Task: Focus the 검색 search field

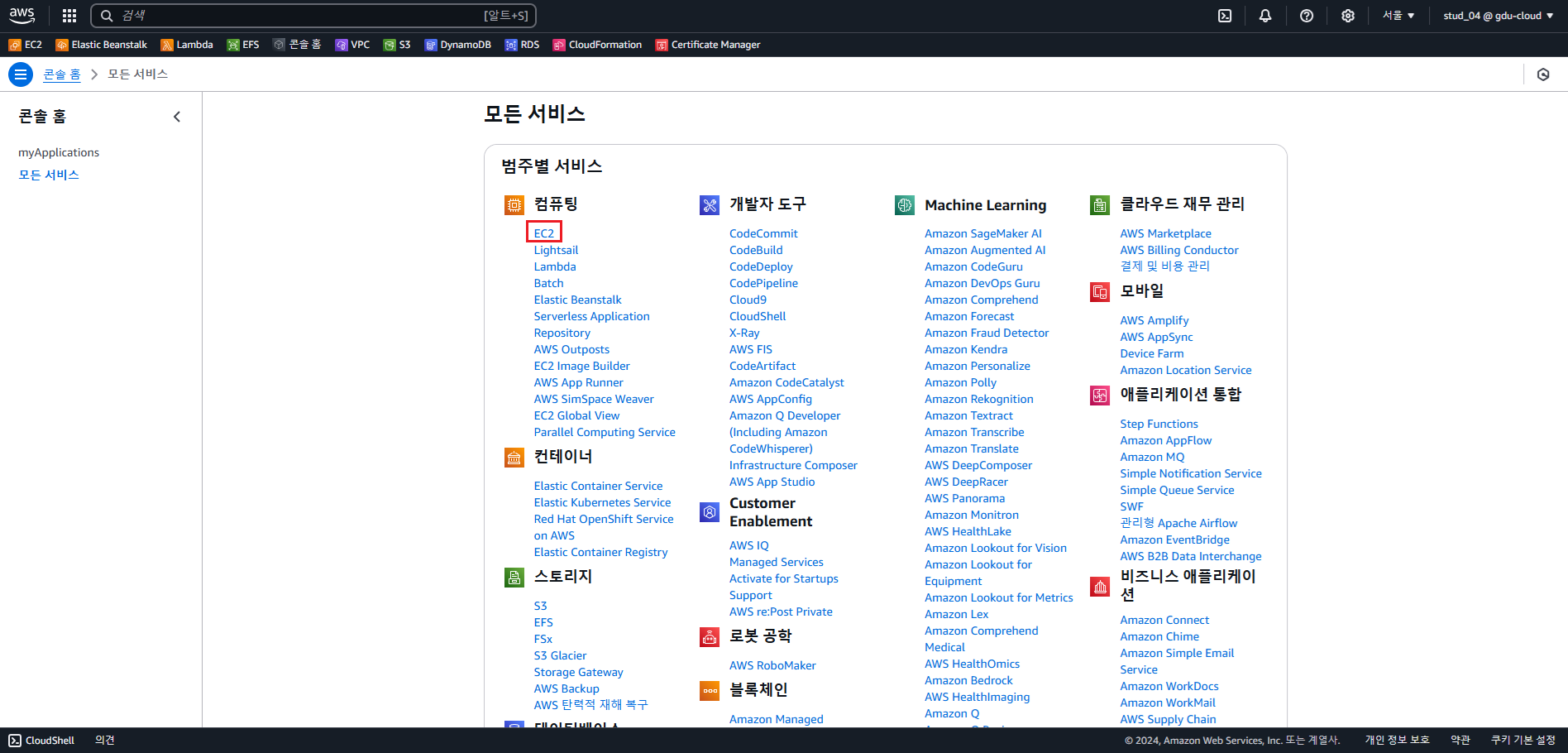Action: [313, 16]
